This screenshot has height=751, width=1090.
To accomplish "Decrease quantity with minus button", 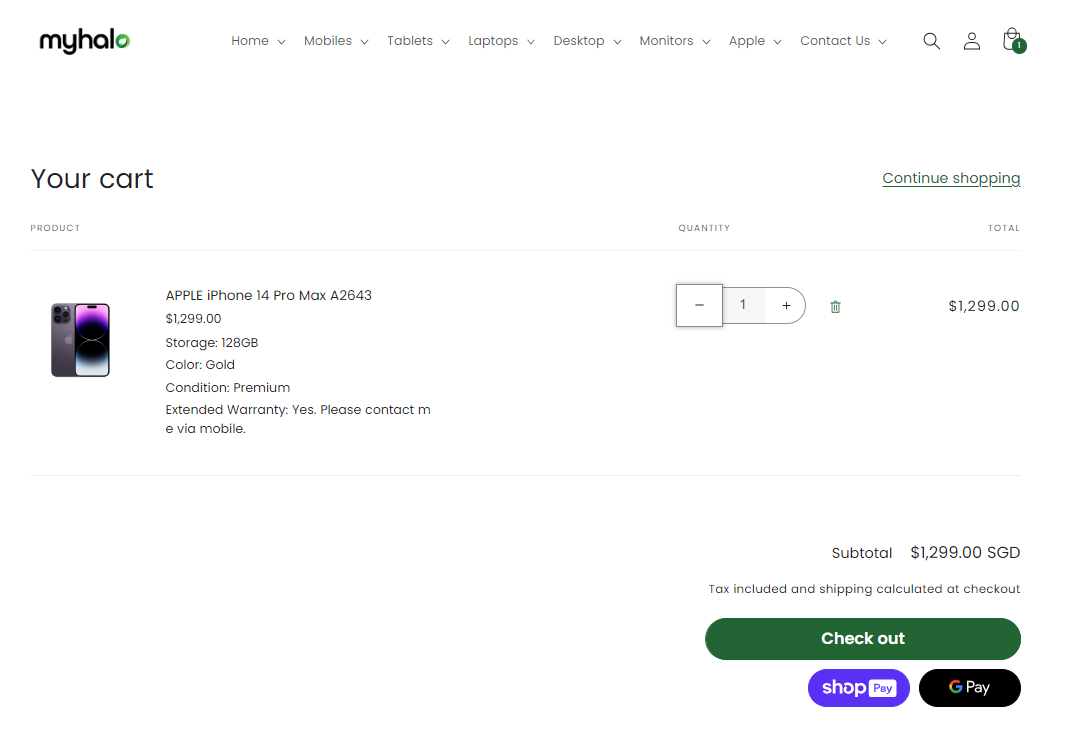I will (x=699, y=305).
